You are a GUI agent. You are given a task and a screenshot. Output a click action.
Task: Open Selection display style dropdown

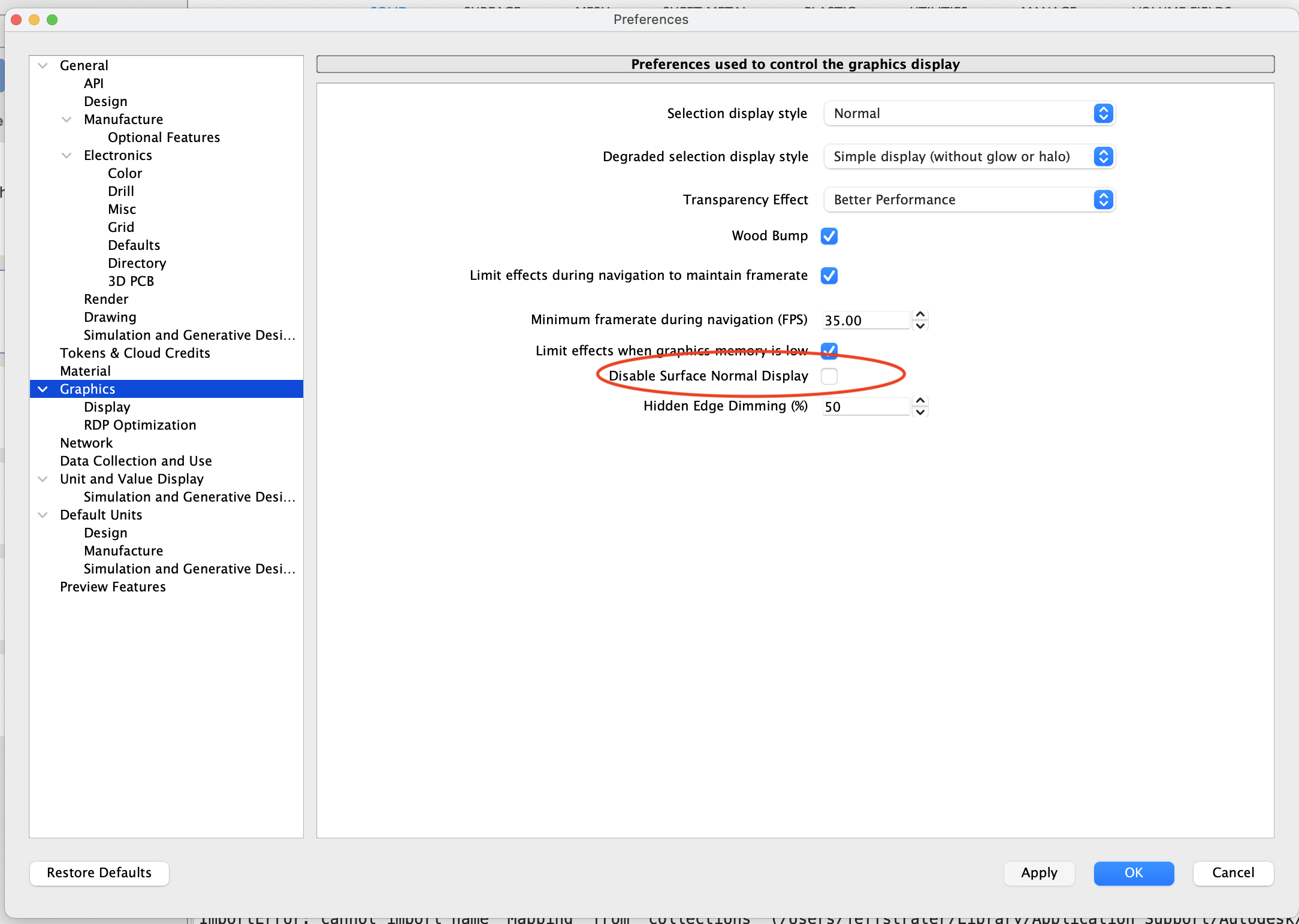[969, 113]
